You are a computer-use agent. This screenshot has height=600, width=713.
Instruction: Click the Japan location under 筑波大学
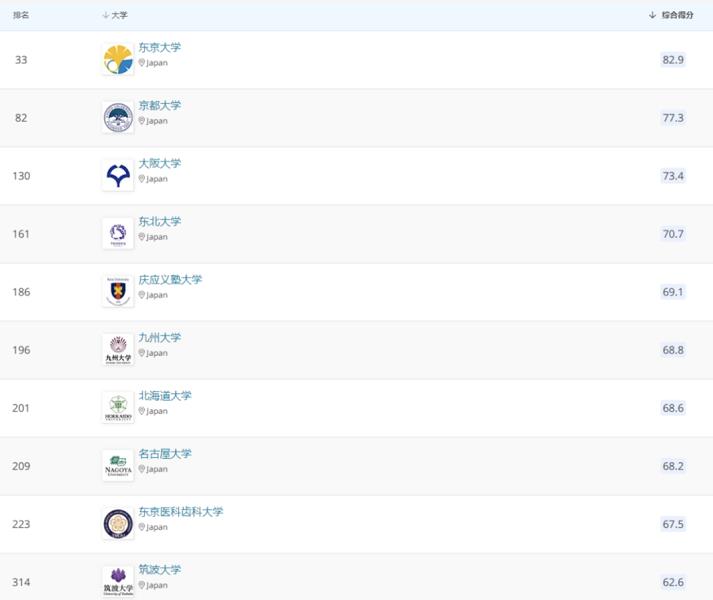[x=153, y=585]
